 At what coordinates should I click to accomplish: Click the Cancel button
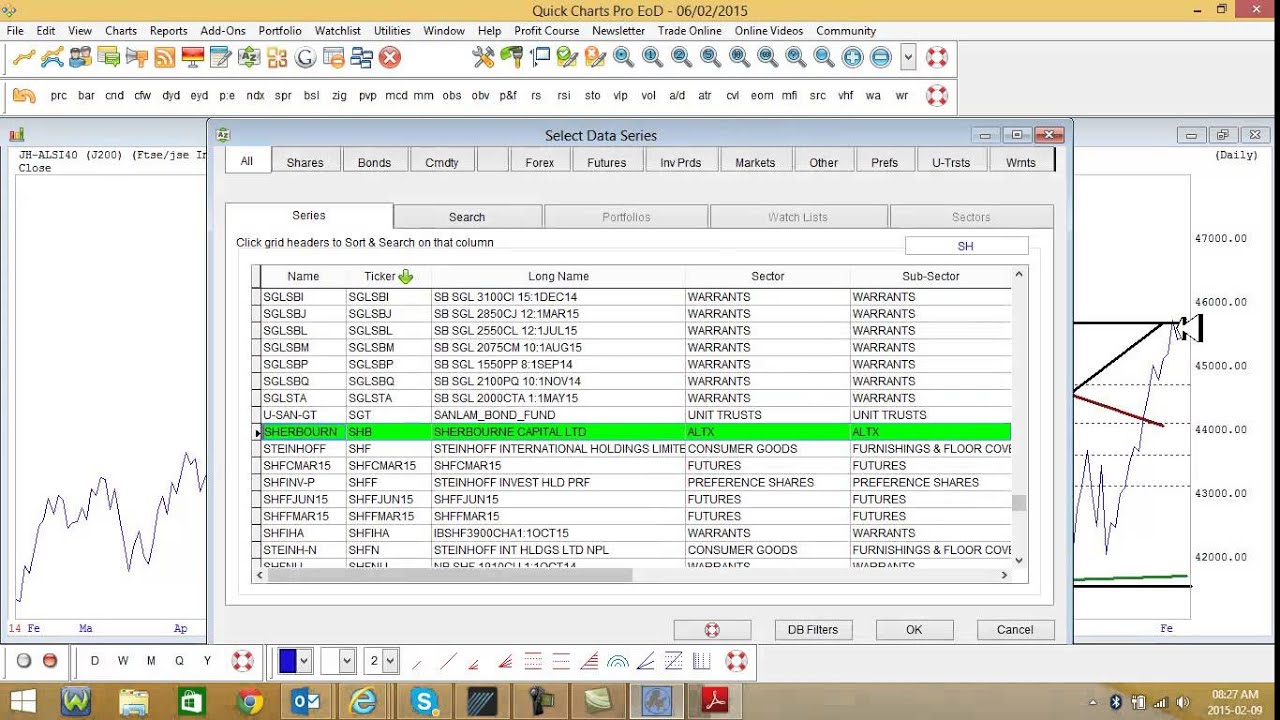point(1015,630)
